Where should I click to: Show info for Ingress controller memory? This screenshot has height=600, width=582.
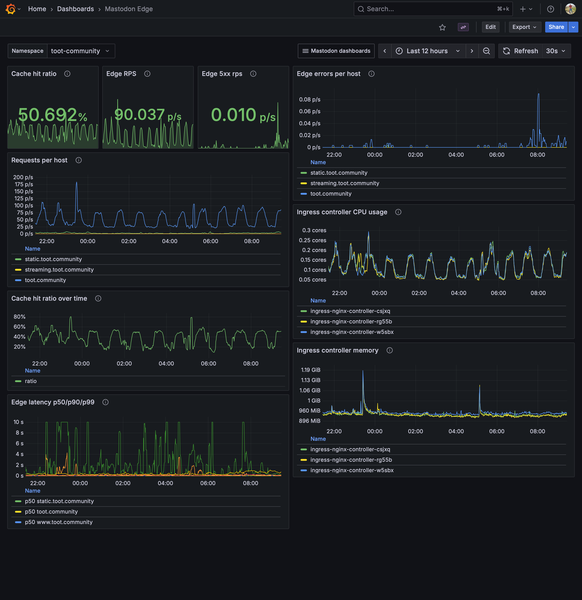coord(390,351)
